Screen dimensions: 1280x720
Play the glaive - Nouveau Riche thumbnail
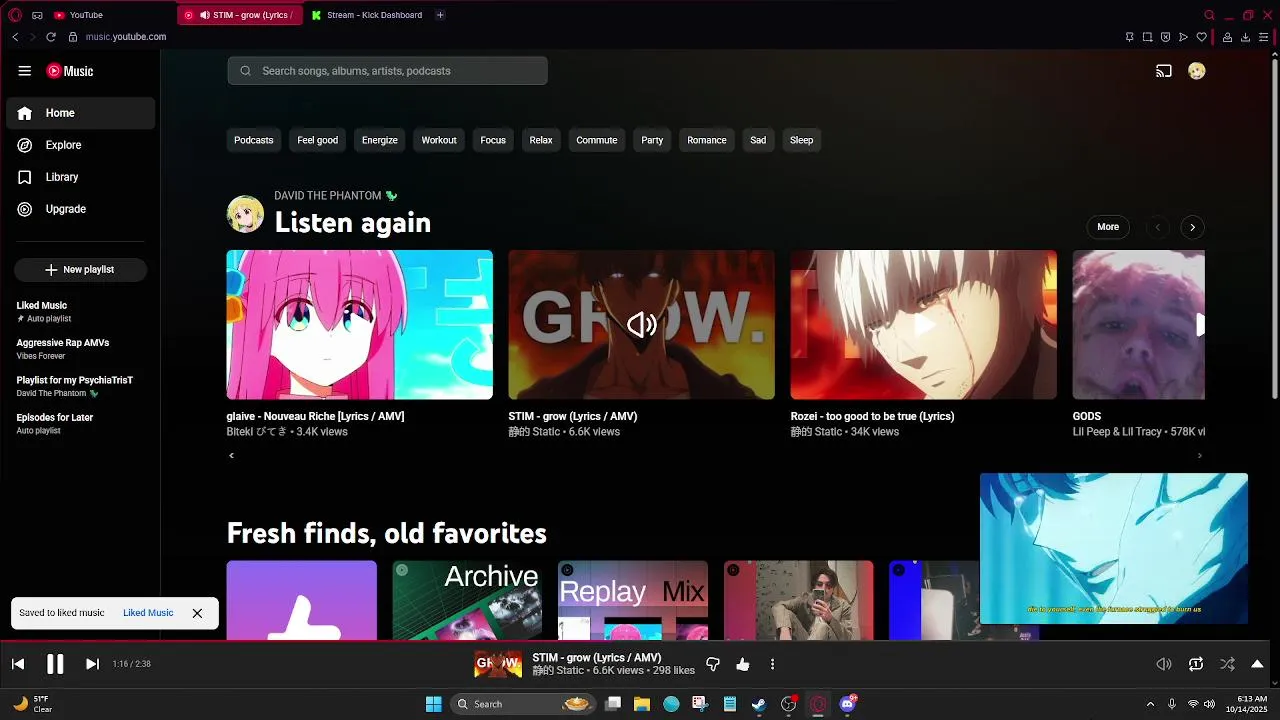tap(359, 325)
